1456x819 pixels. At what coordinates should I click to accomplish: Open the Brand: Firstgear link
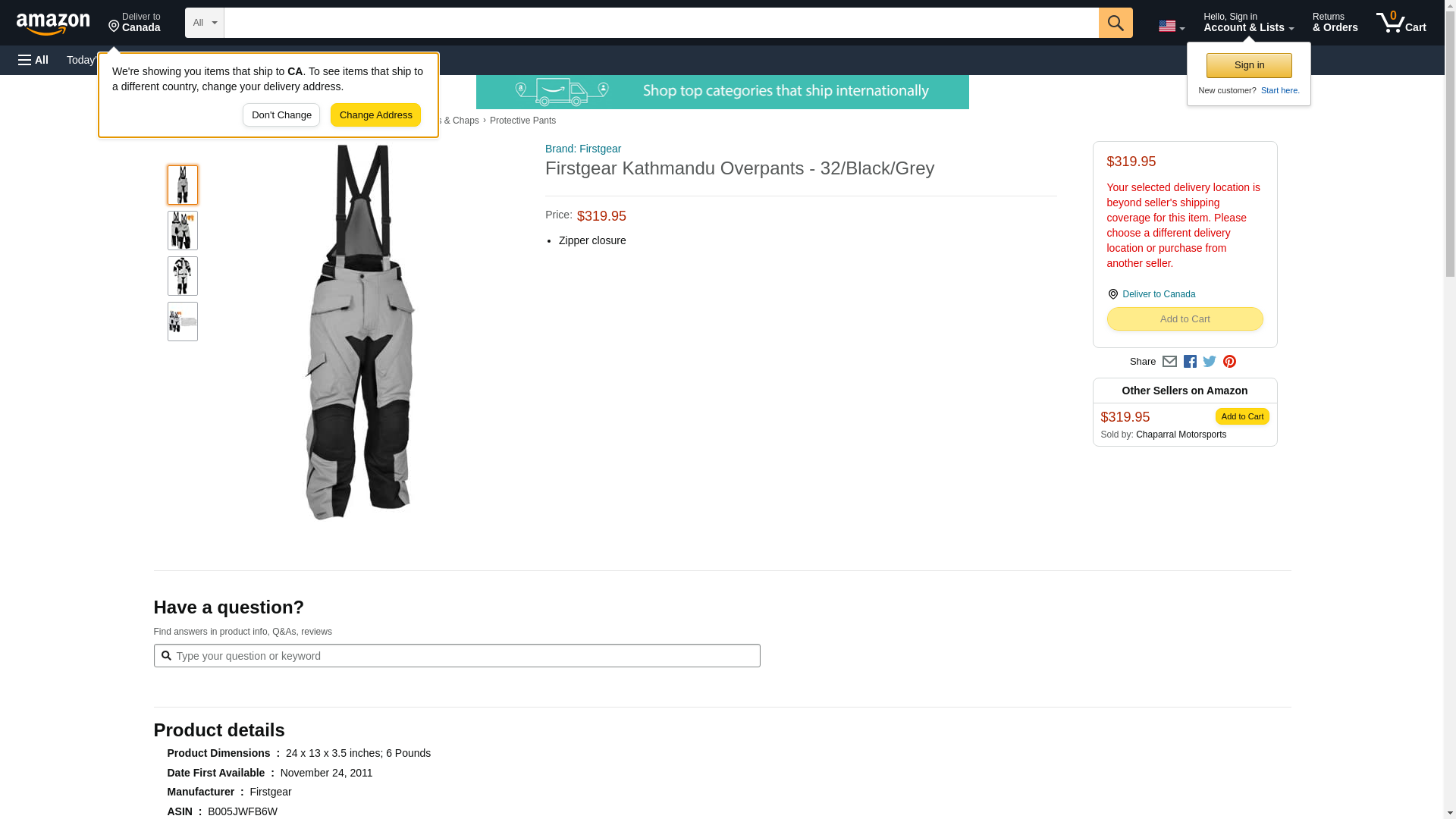point(583,149)
